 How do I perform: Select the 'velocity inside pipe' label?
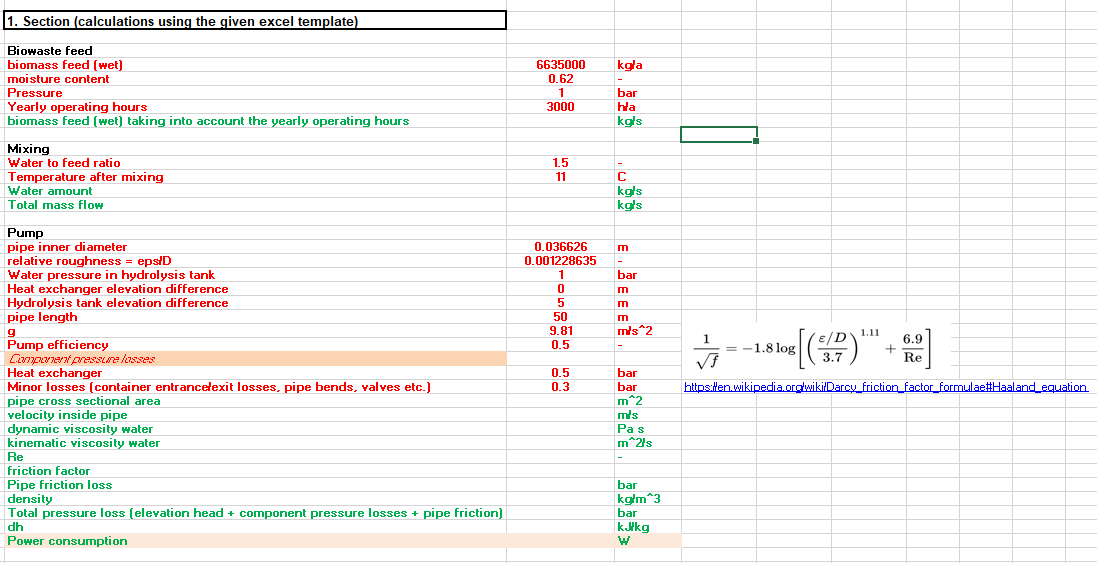pos(255,415)
